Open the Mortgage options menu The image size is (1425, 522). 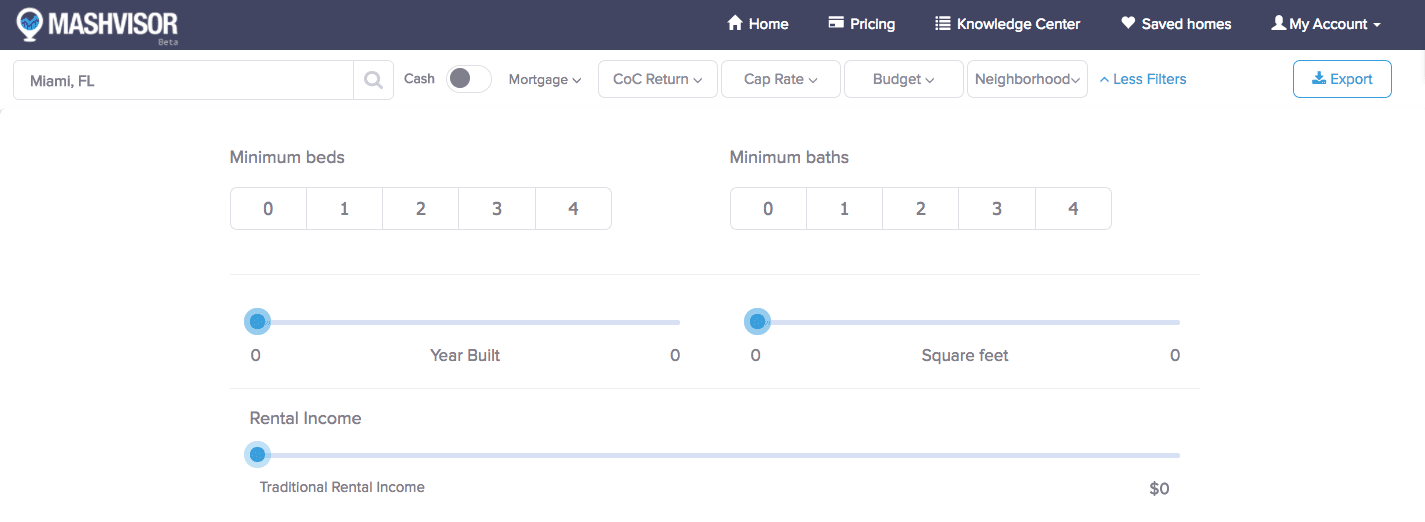(544, 79)
